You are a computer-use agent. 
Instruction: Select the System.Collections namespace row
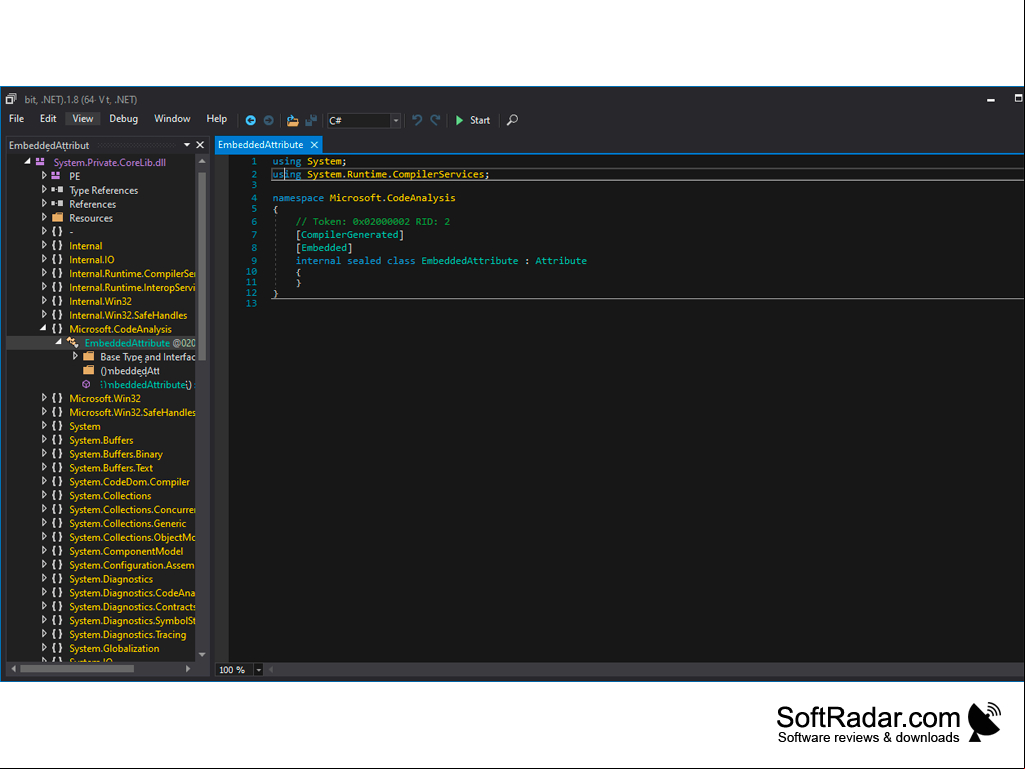(x=110, y=496)
